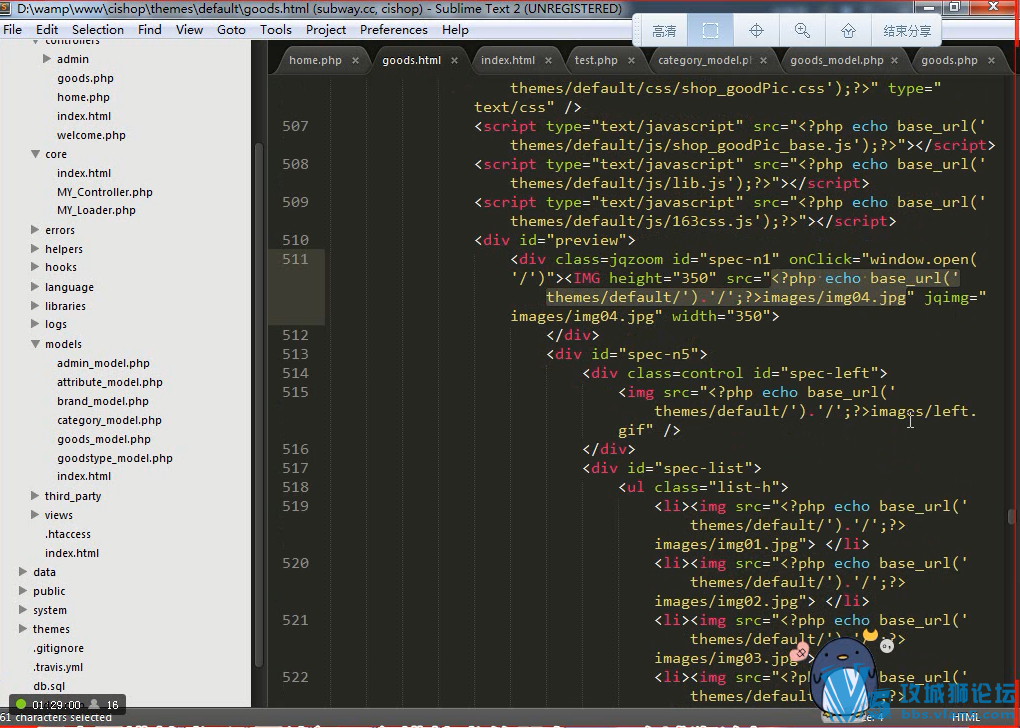Open the View menu

point(189,30)
